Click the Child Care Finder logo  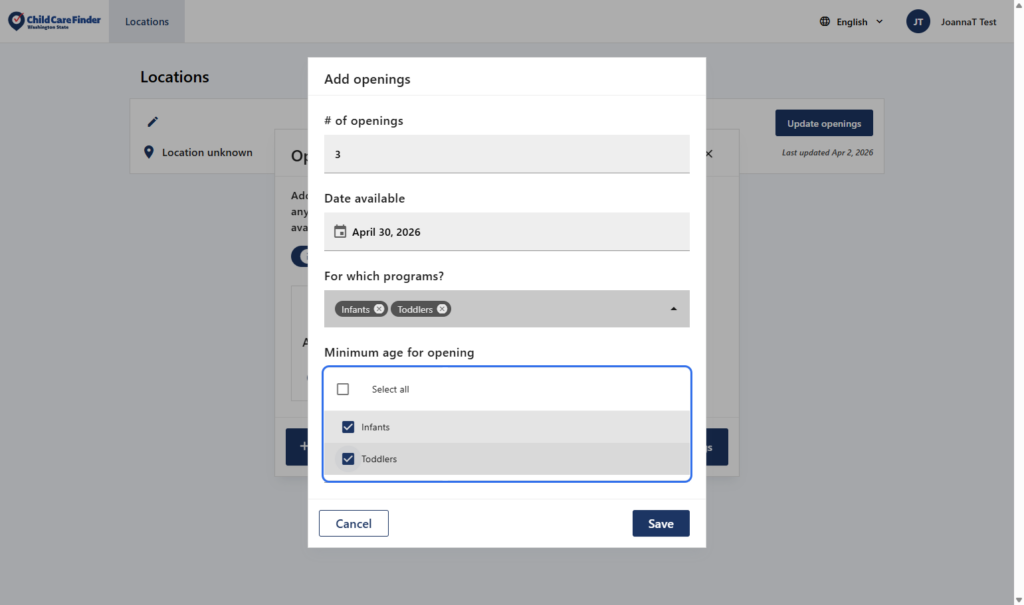coord(54,21)
